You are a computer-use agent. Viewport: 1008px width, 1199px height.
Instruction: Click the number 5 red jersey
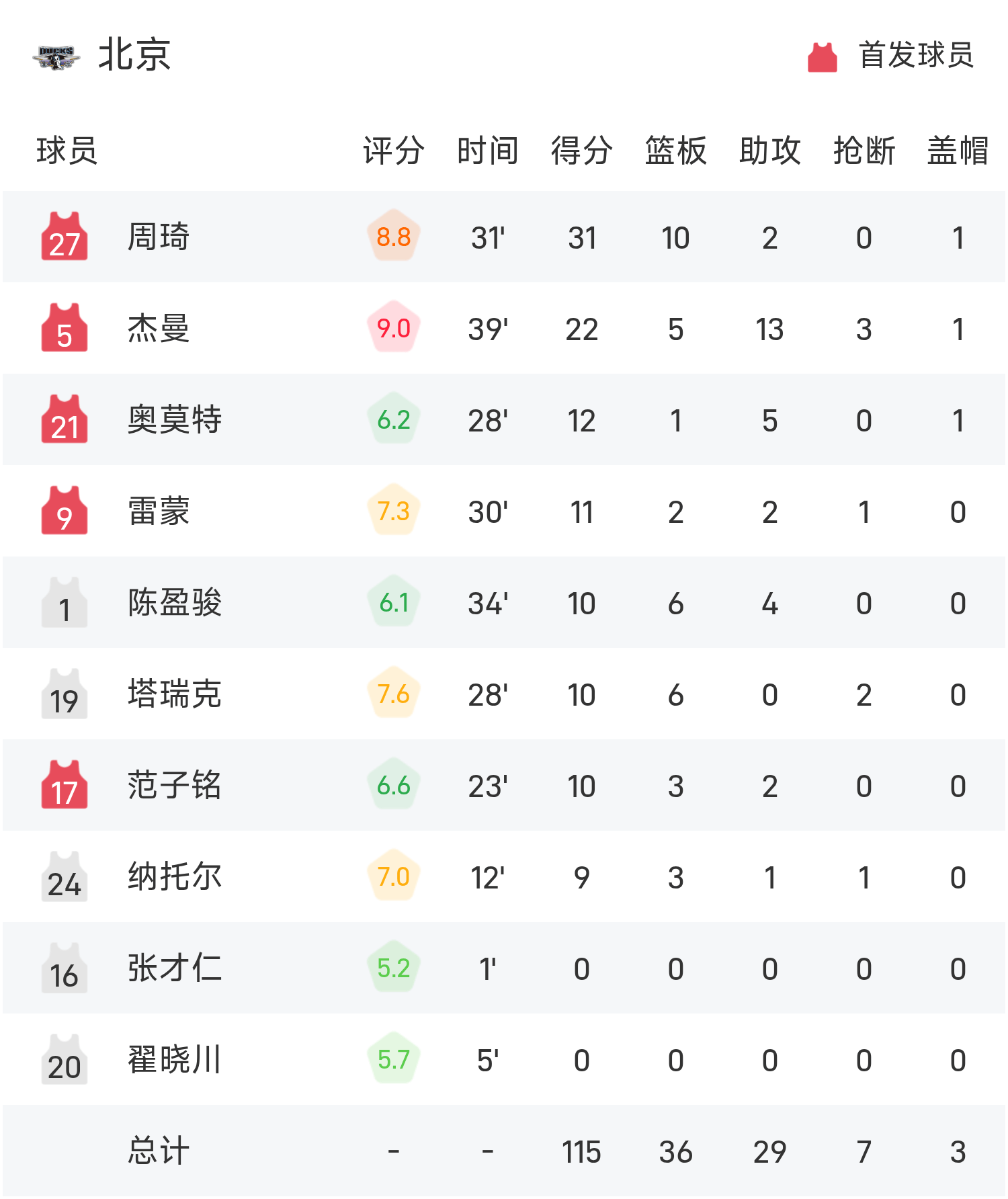65,328
